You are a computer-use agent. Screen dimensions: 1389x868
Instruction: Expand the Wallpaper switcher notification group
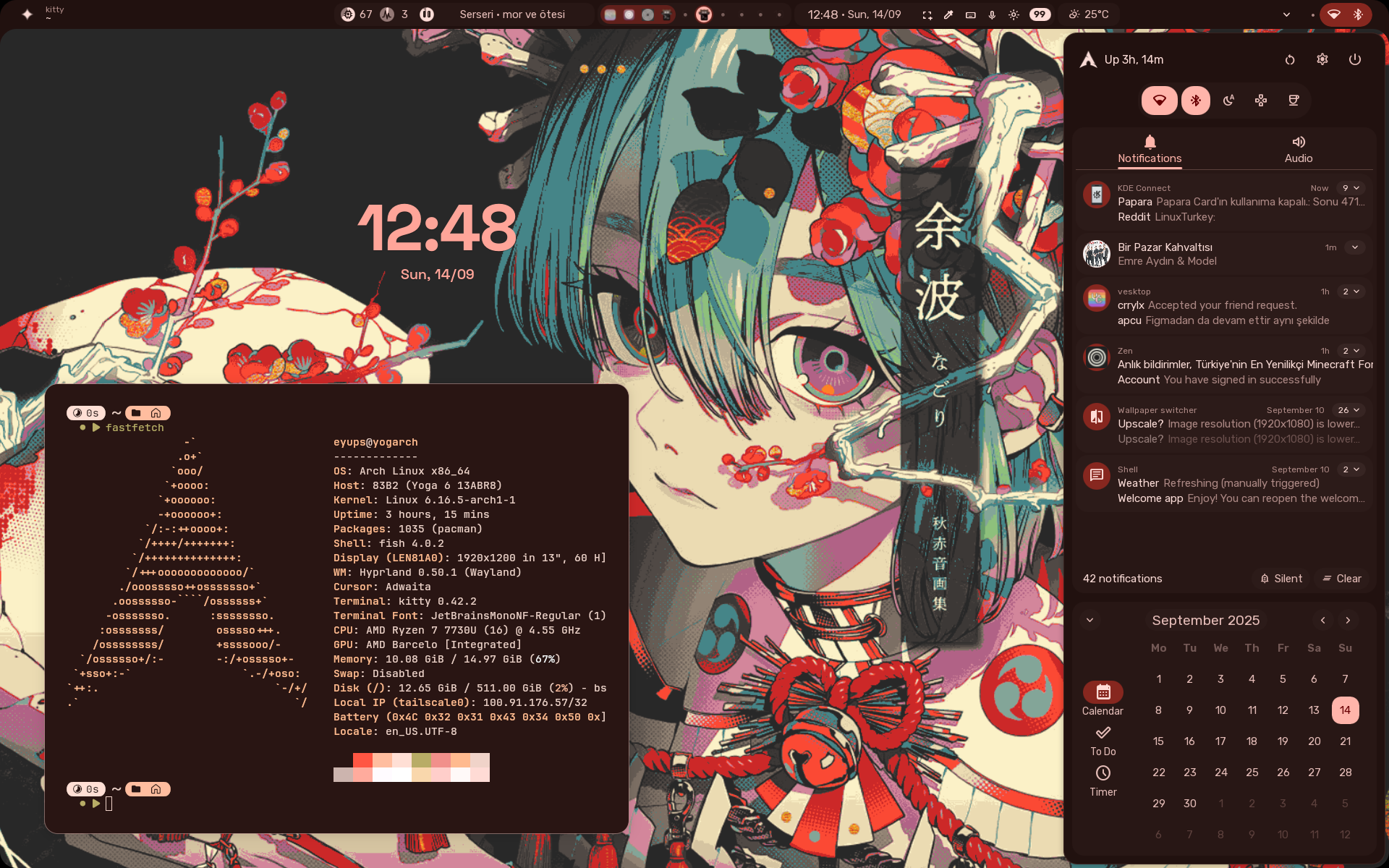(x=1348, y=410)
